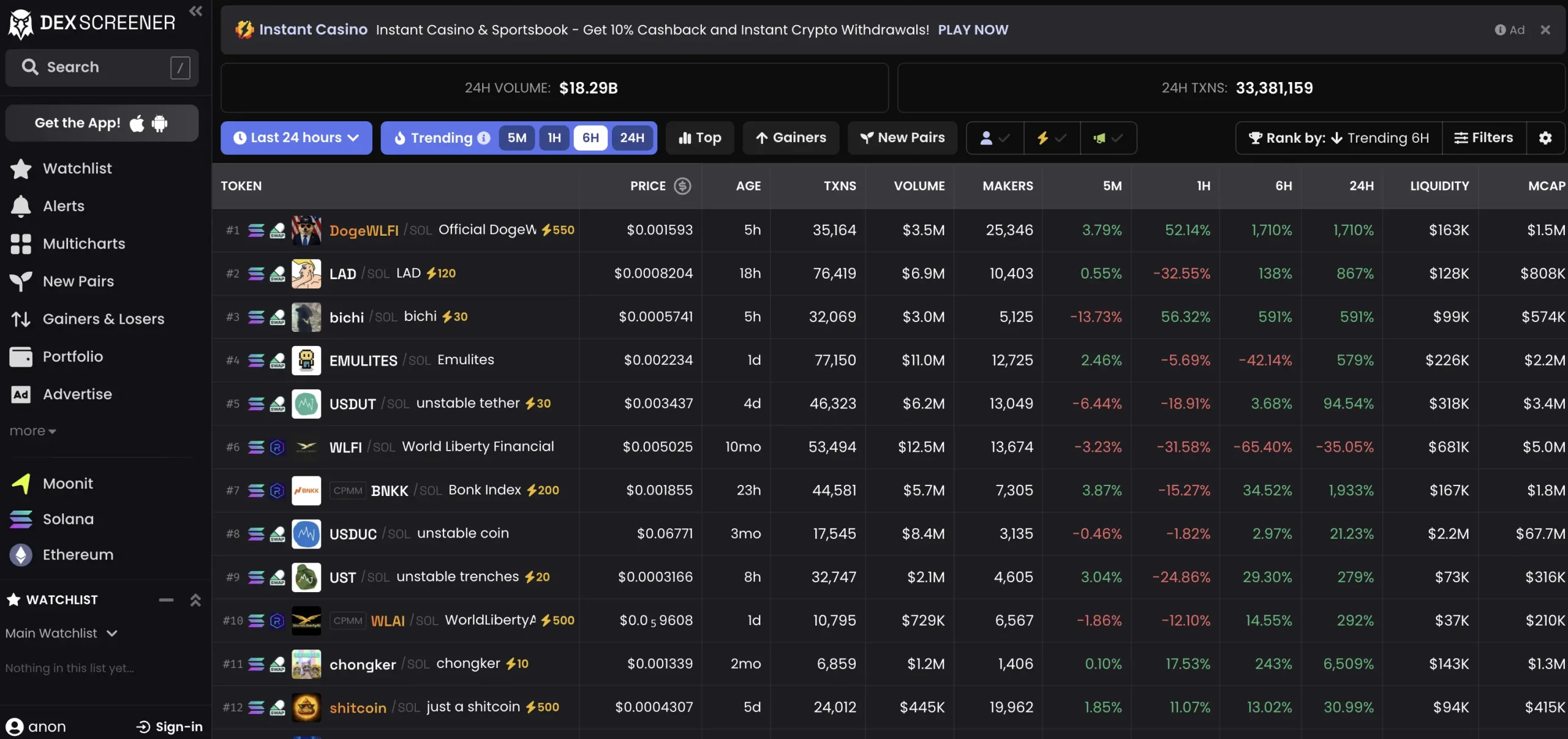This screenshot has width=1568, height=739.
Task: Open settings gear icon
Action: (x=1545, y=138)
